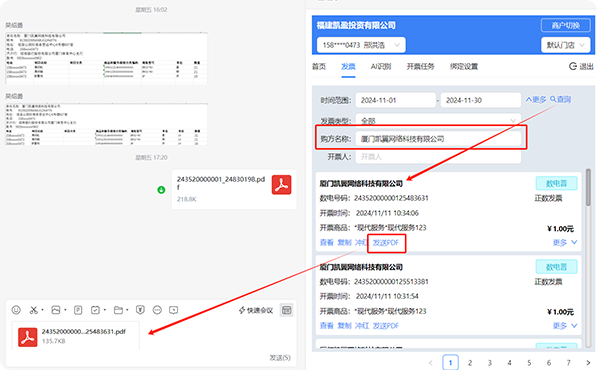This screenshot has height=370, width=597.
Task: Go to page 7 in pagination
Action: [x=568, y=363]
